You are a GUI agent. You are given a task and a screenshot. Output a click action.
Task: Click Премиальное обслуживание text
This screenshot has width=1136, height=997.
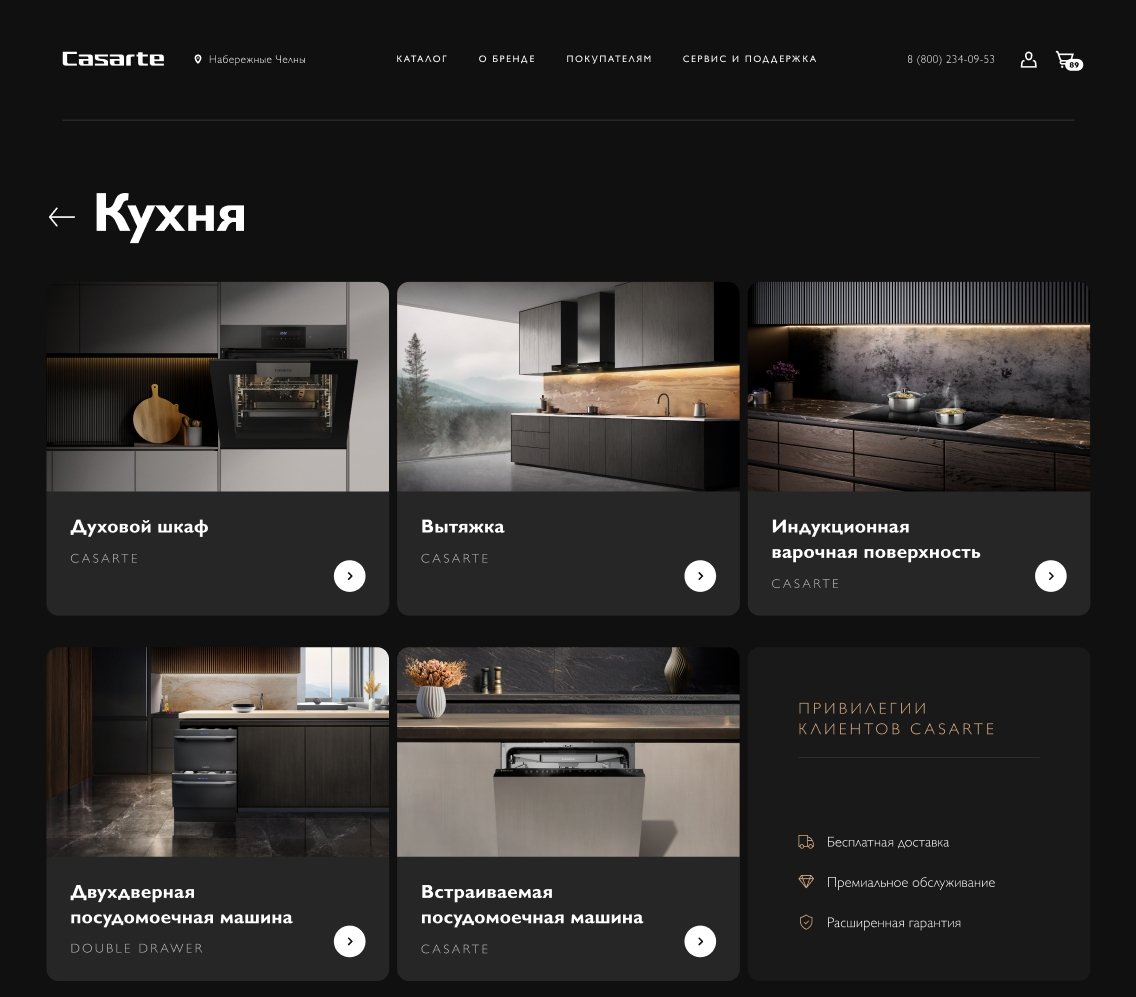(911, 883)
